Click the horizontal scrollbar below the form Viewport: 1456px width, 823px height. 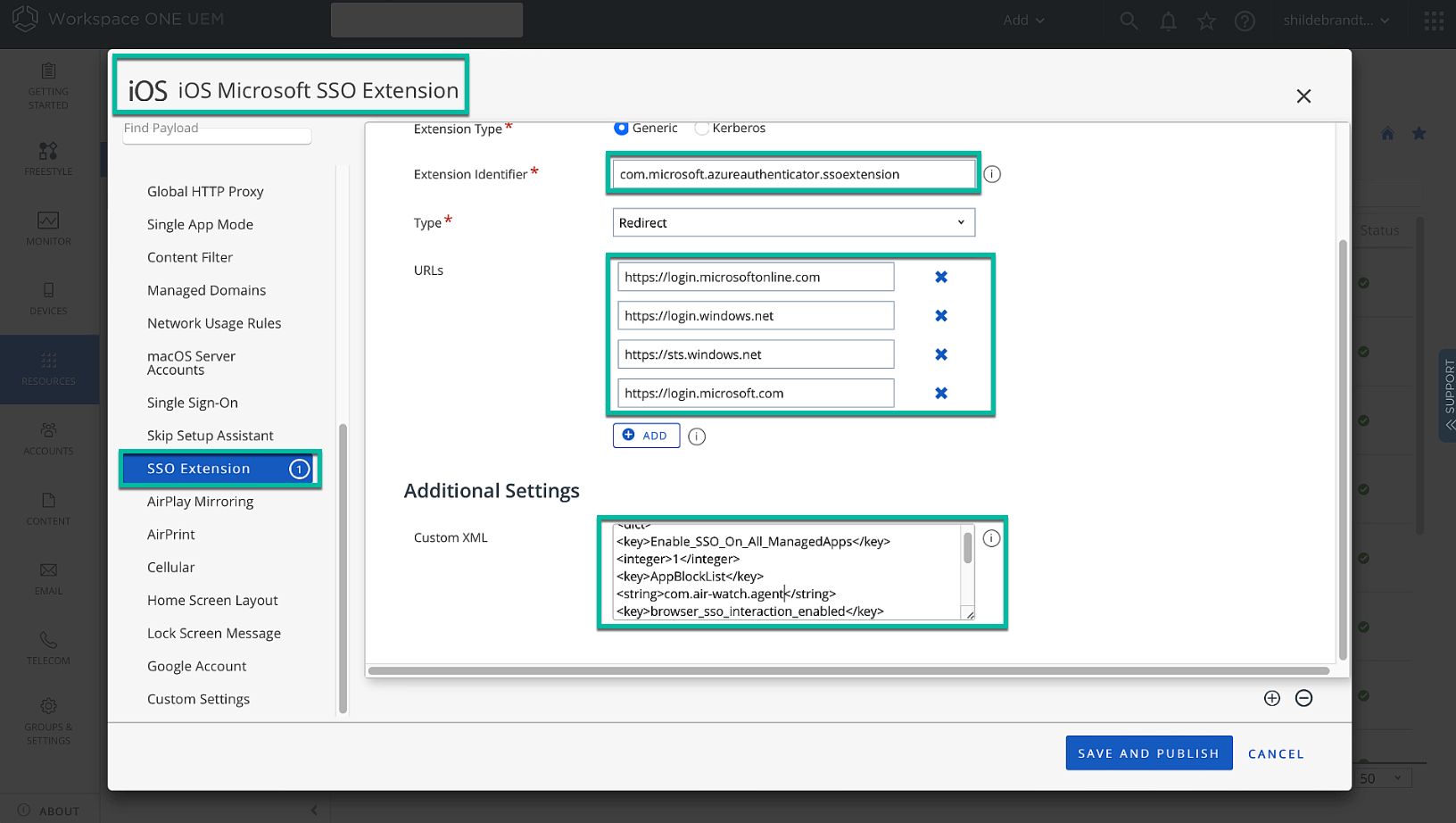pos(848,670)
